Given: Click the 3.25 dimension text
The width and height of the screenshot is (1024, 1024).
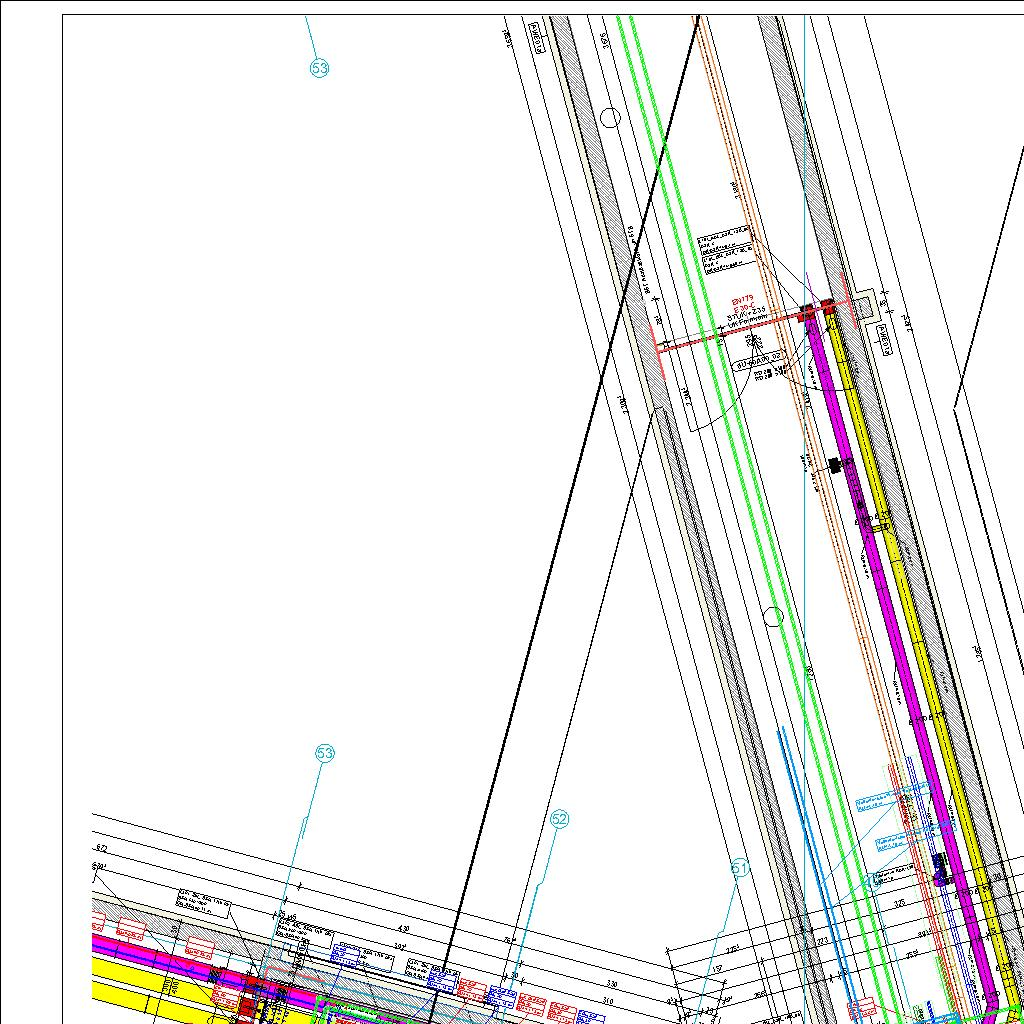Looking at the screenshot, I should (899, 903).
